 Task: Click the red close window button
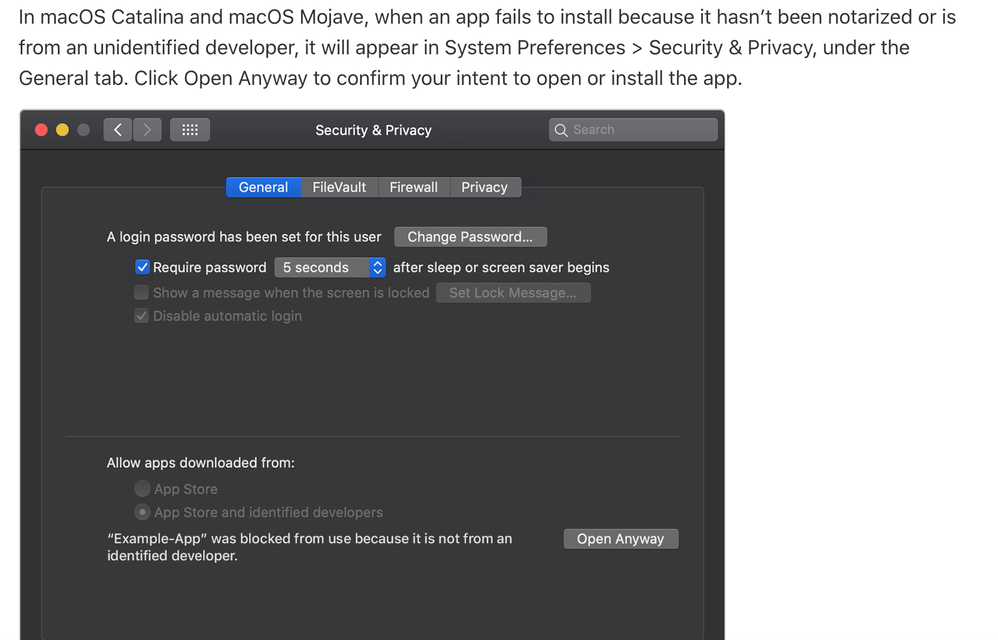[x=41, y=130]
